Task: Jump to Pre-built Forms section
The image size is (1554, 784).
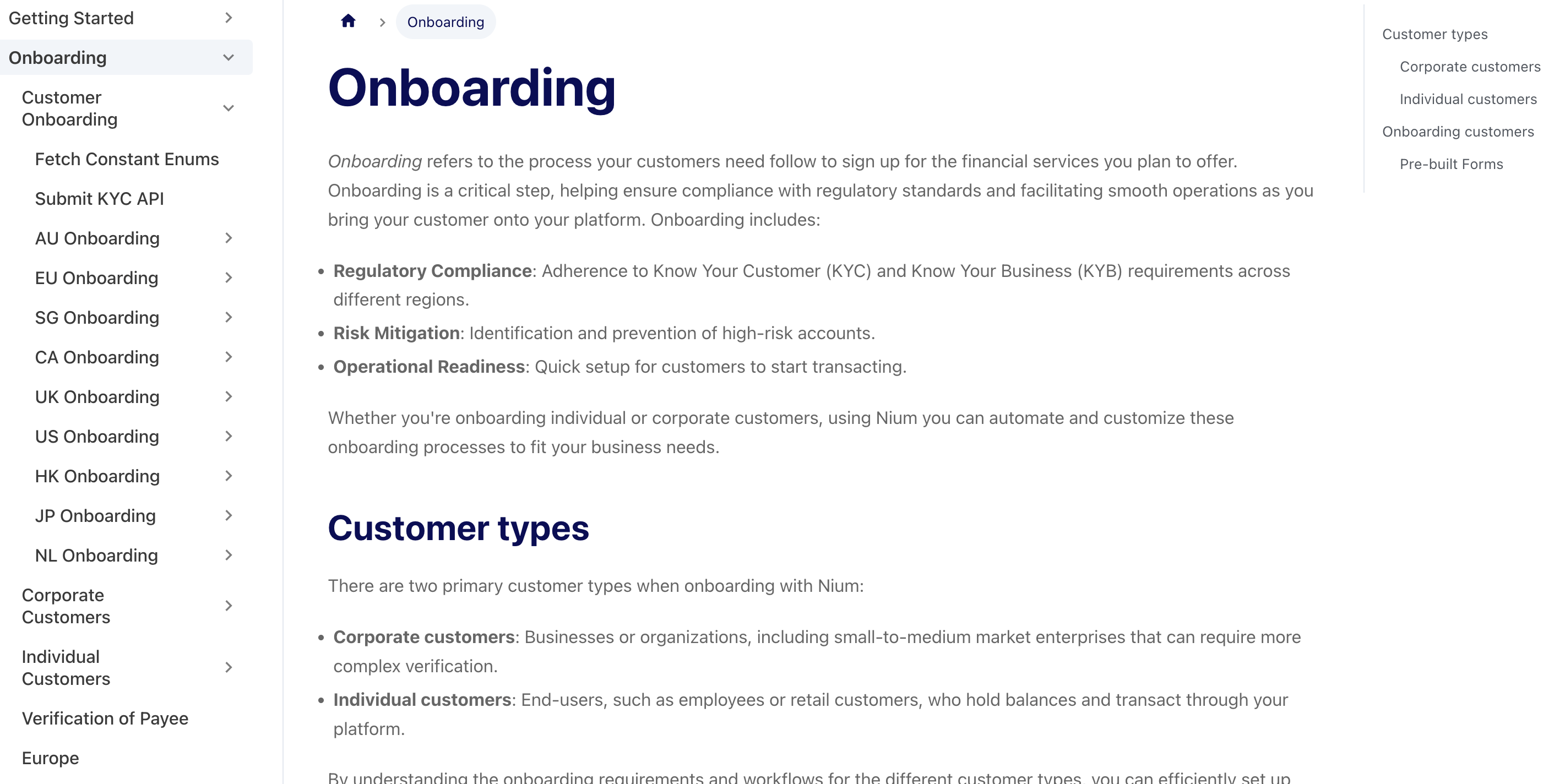Action: coord(1451,164)
